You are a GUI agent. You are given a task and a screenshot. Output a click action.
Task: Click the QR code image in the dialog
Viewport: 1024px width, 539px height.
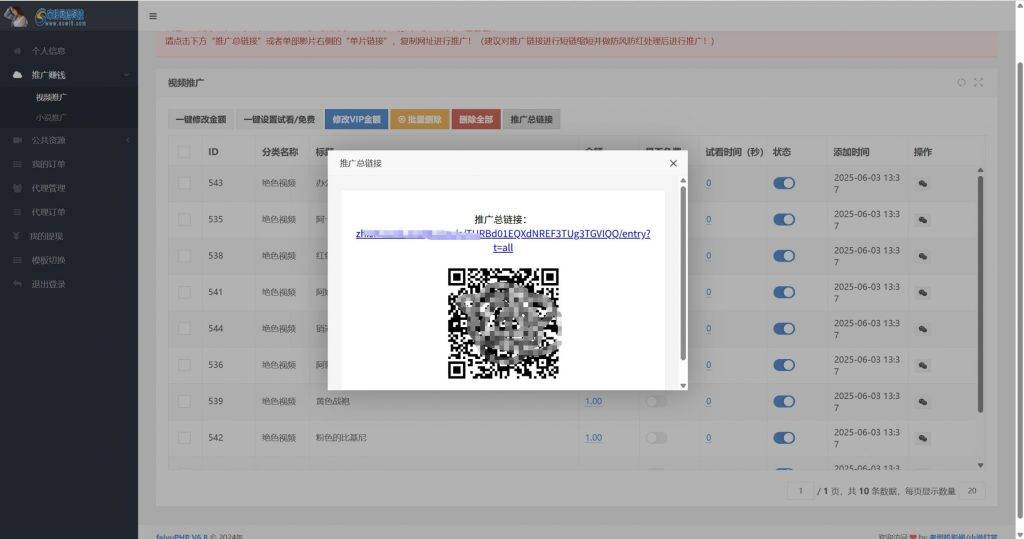pos(504,323)
